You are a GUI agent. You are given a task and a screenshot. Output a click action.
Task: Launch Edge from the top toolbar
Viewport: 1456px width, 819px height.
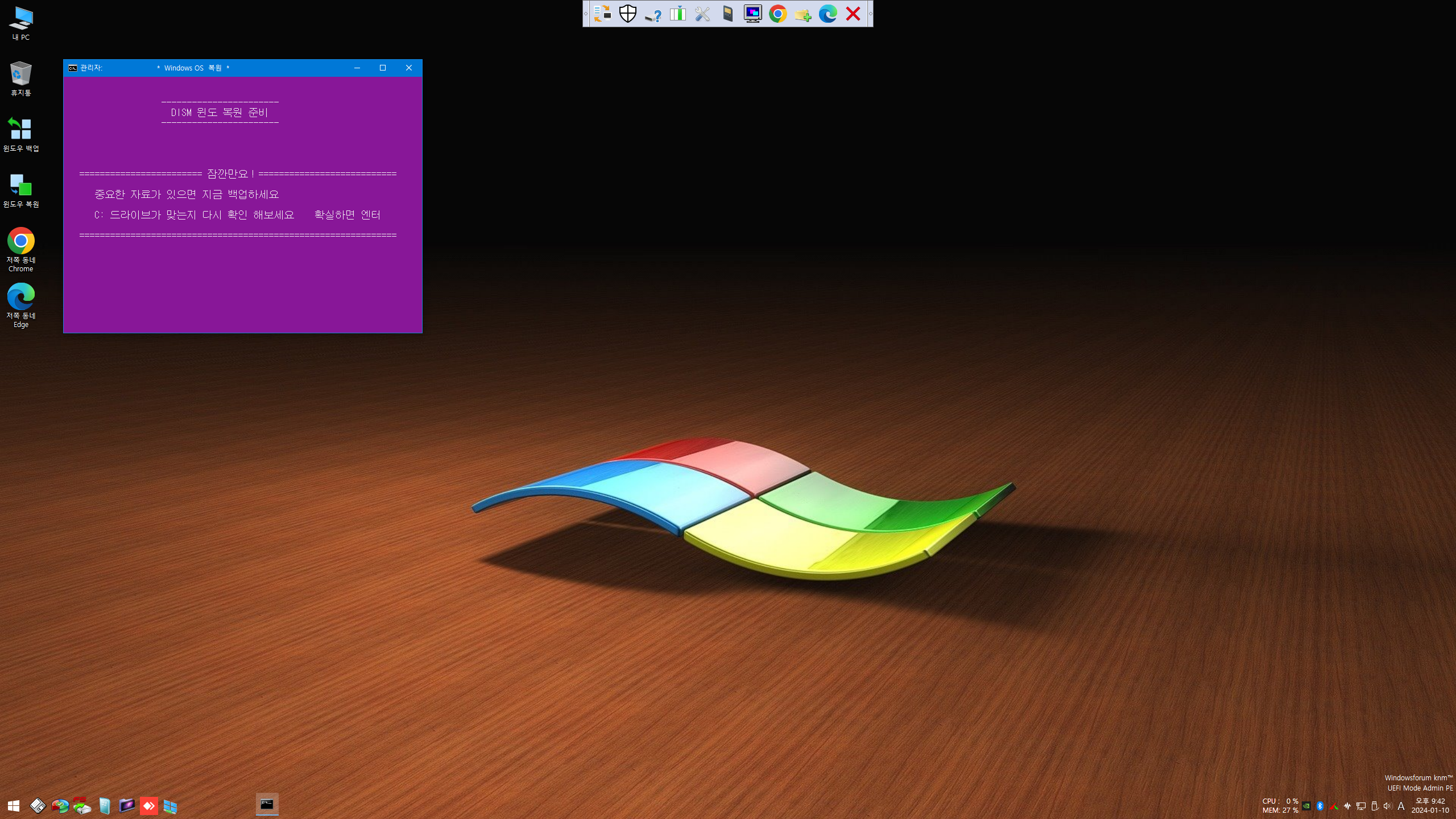828,14
